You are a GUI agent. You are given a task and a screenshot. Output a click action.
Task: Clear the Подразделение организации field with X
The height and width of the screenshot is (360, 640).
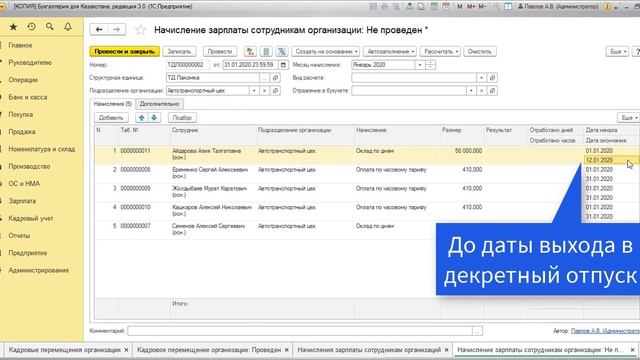(264, 91)
